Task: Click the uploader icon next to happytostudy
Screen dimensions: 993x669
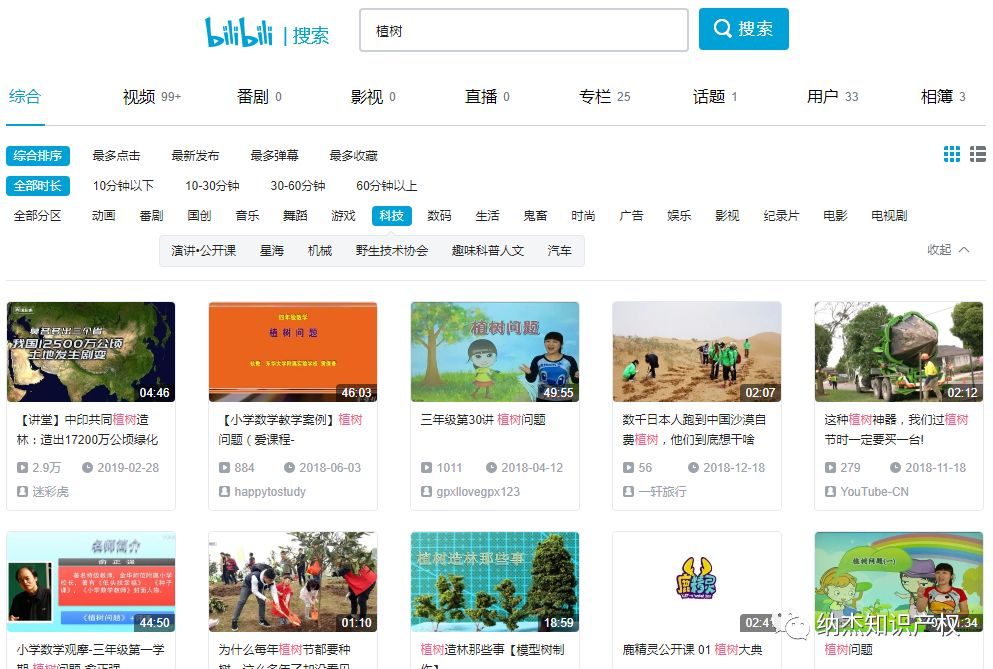Action: click(x=223, y=492)
